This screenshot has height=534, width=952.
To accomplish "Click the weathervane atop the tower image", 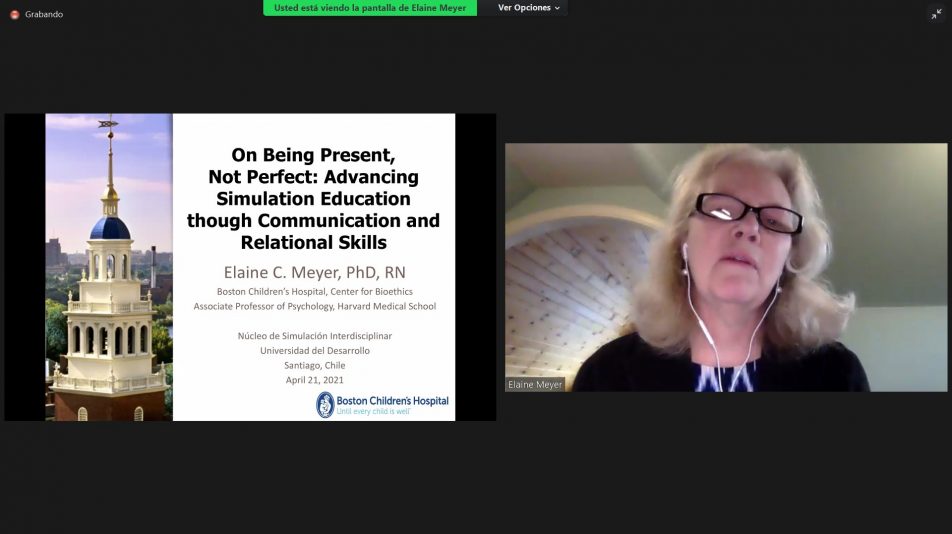I will (x=108, y=125).
